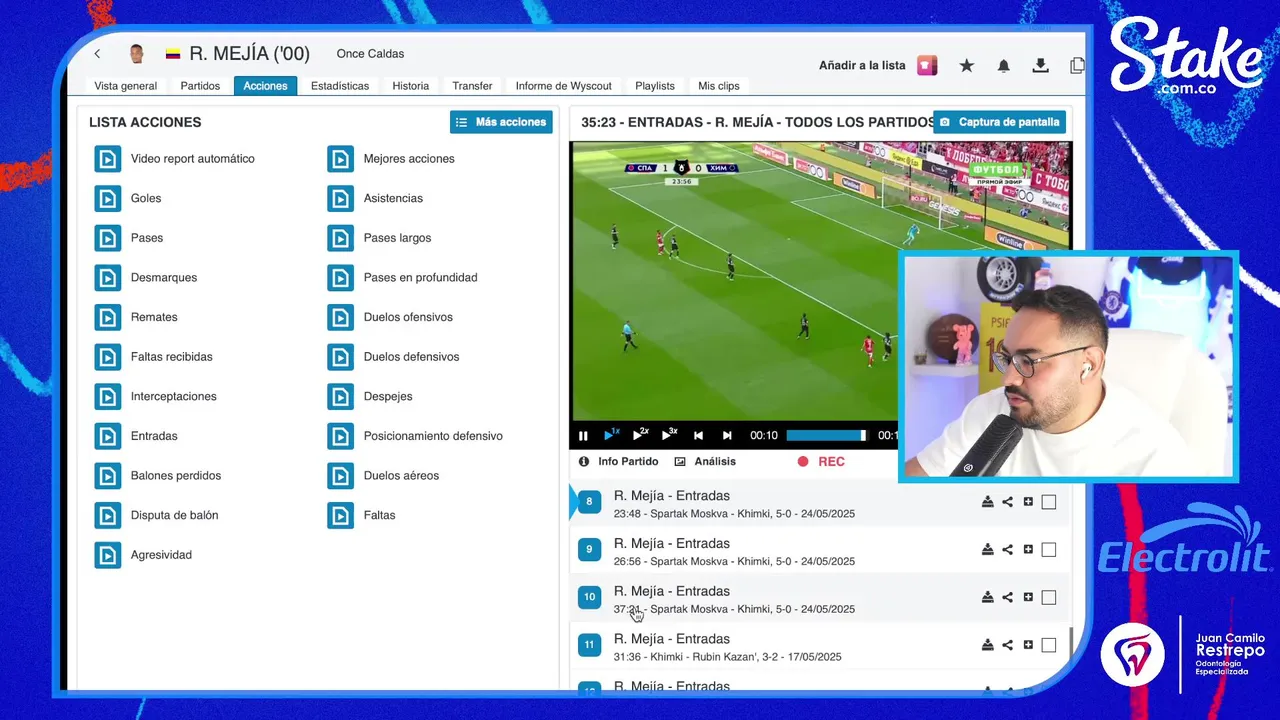
Task: Click the download icon in the header
Action: pos(1040,65)
